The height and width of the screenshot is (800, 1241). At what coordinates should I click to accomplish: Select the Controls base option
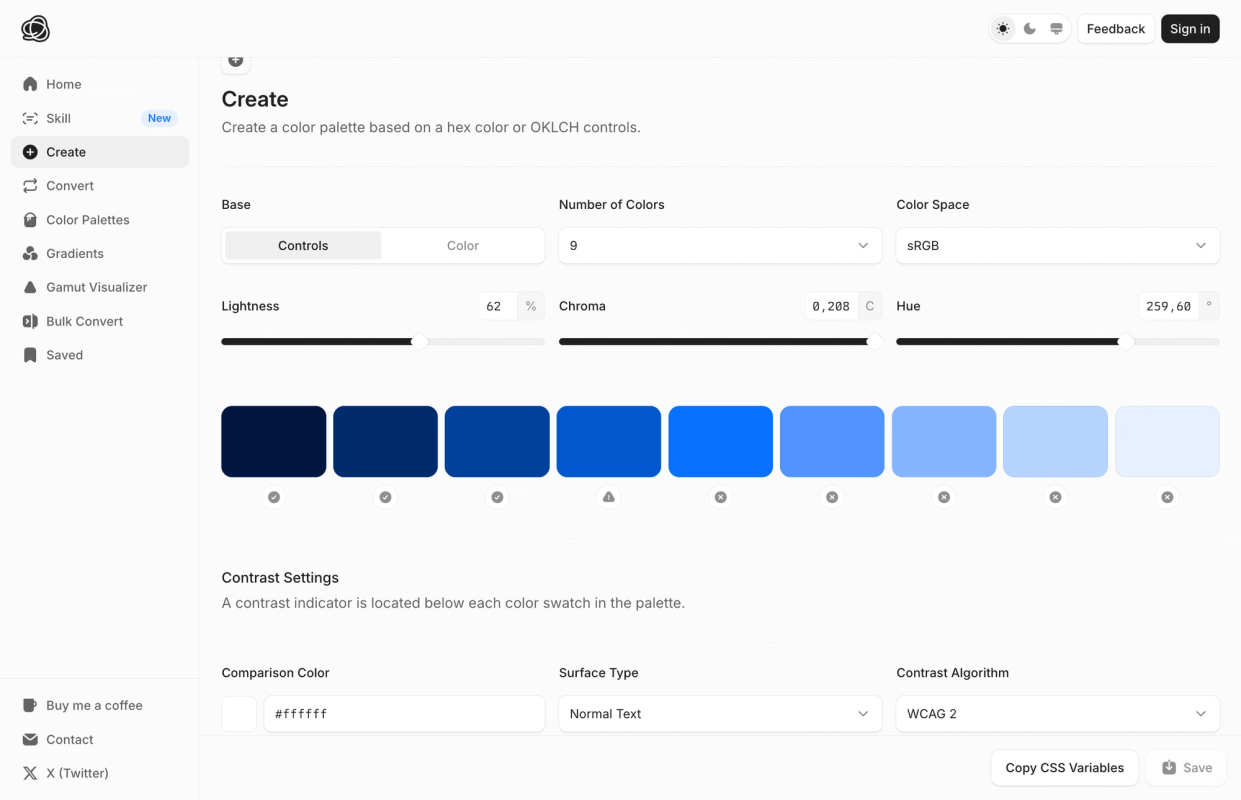(303, 245)
